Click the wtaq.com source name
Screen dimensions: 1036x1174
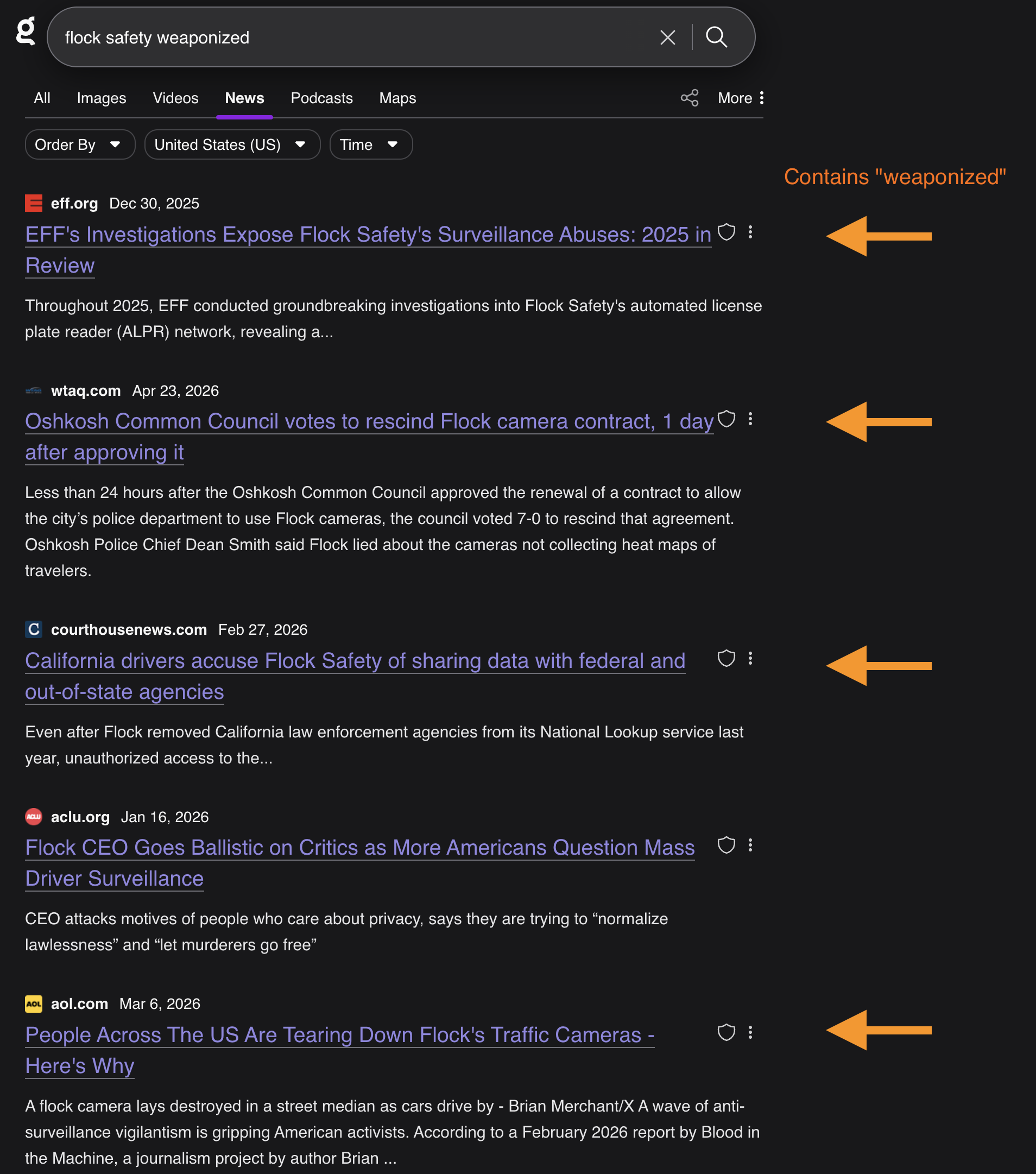coord(86,390)
